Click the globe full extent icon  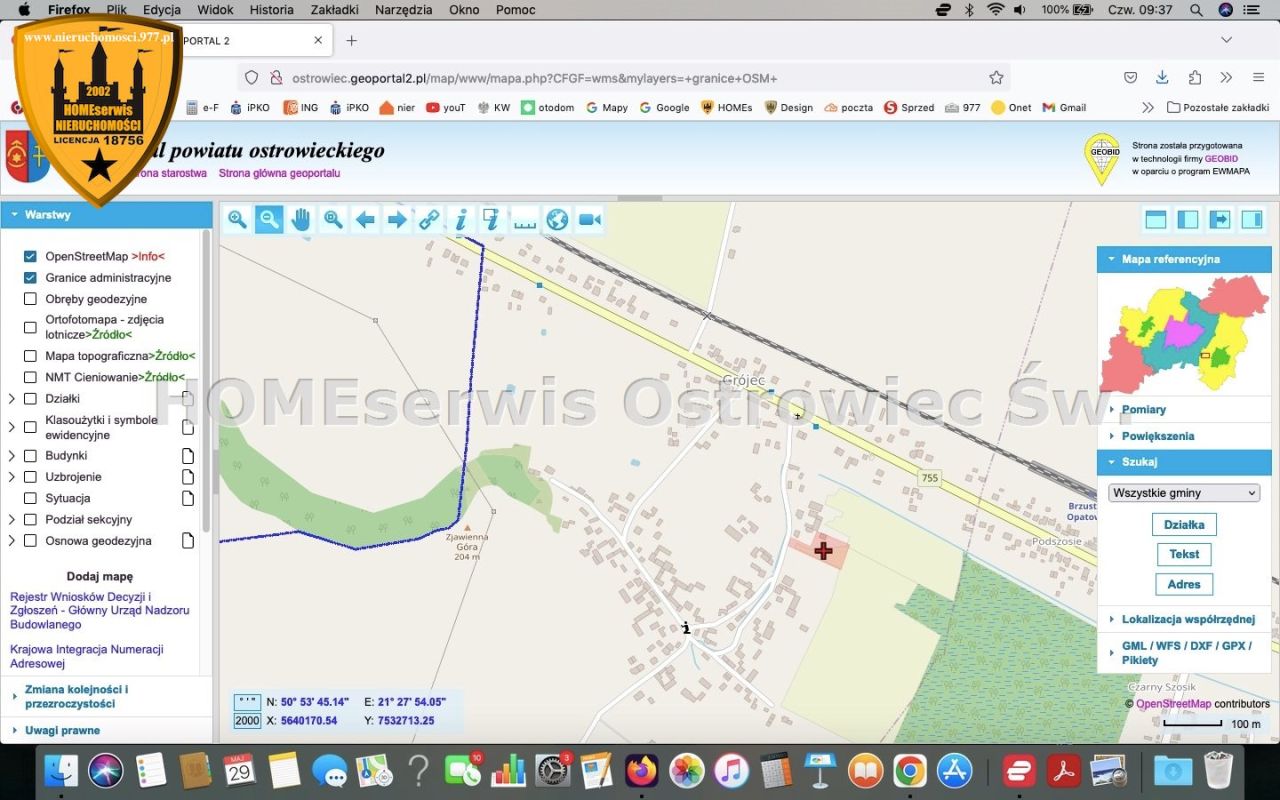[x=557, y=220]
